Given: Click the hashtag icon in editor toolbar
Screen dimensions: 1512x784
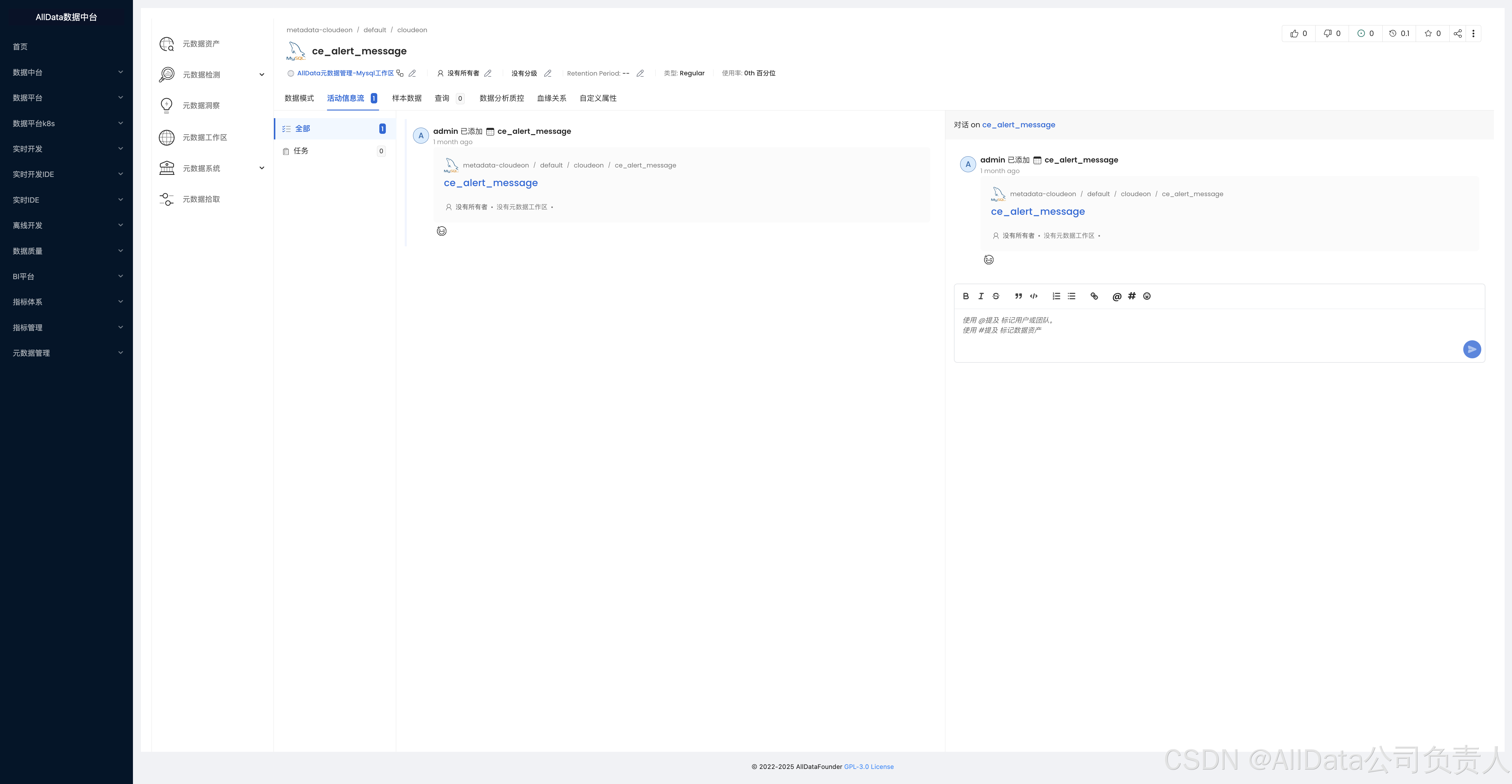Looking at the screenshot, I should 1132,296.
